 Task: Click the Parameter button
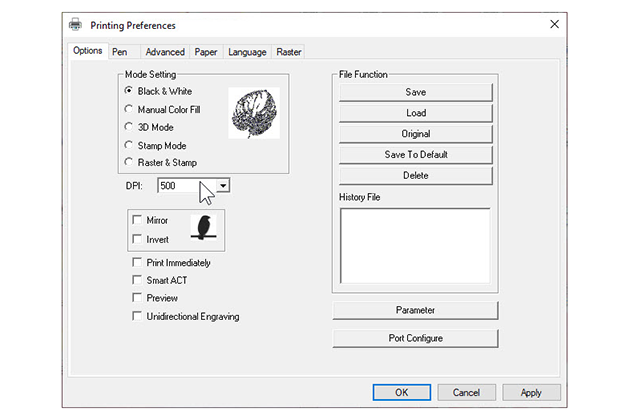click(x=415, y=310)
